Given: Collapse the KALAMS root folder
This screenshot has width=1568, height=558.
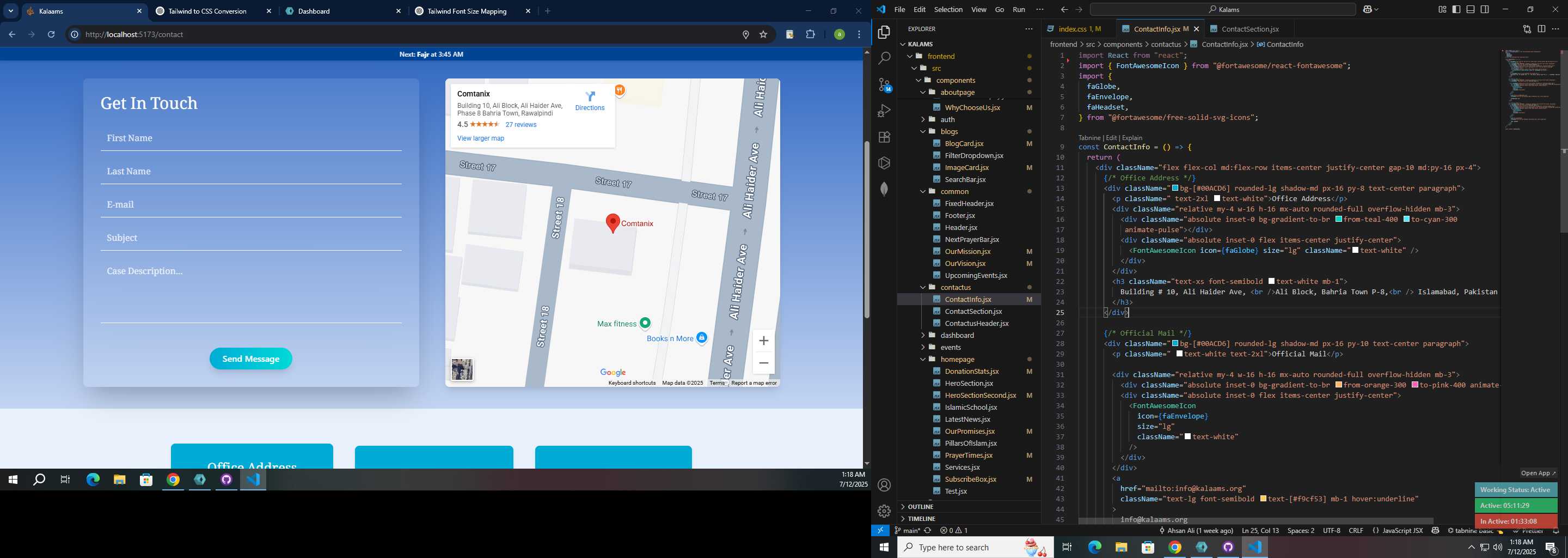Looking at the screenshot, I should 903,44.
